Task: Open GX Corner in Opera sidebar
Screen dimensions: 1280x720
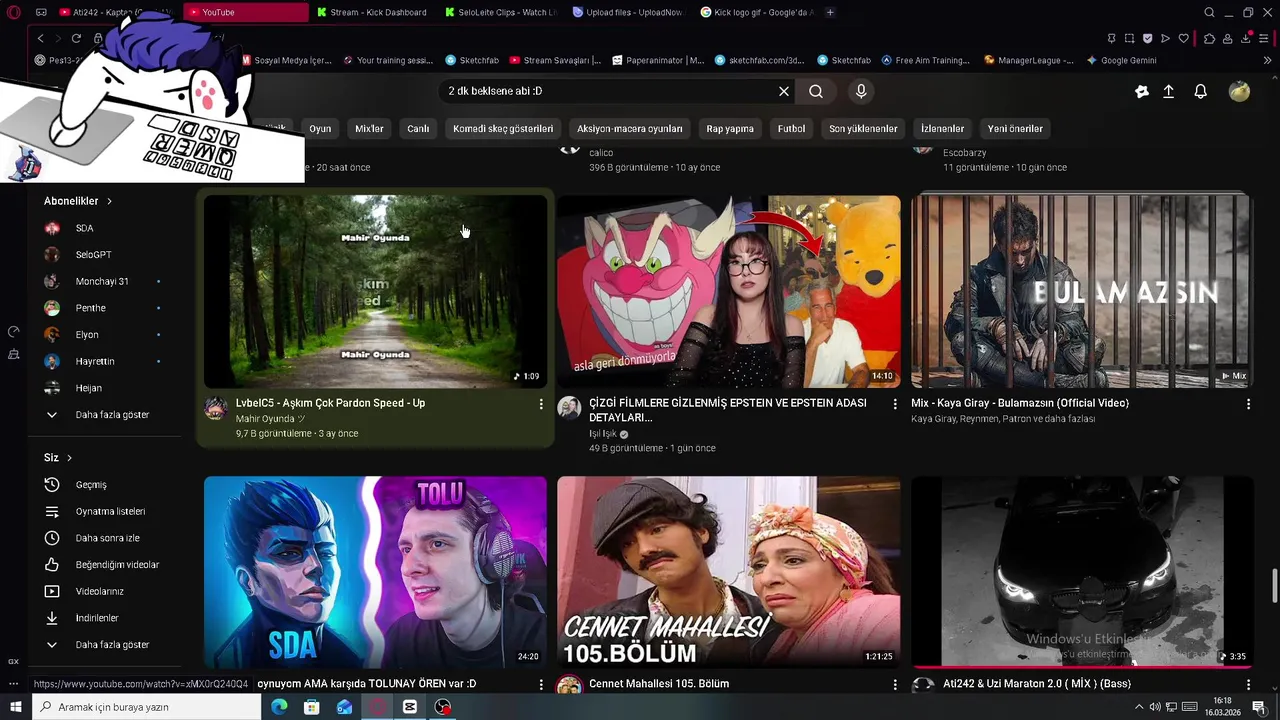Action: click(x=14, y=661)
